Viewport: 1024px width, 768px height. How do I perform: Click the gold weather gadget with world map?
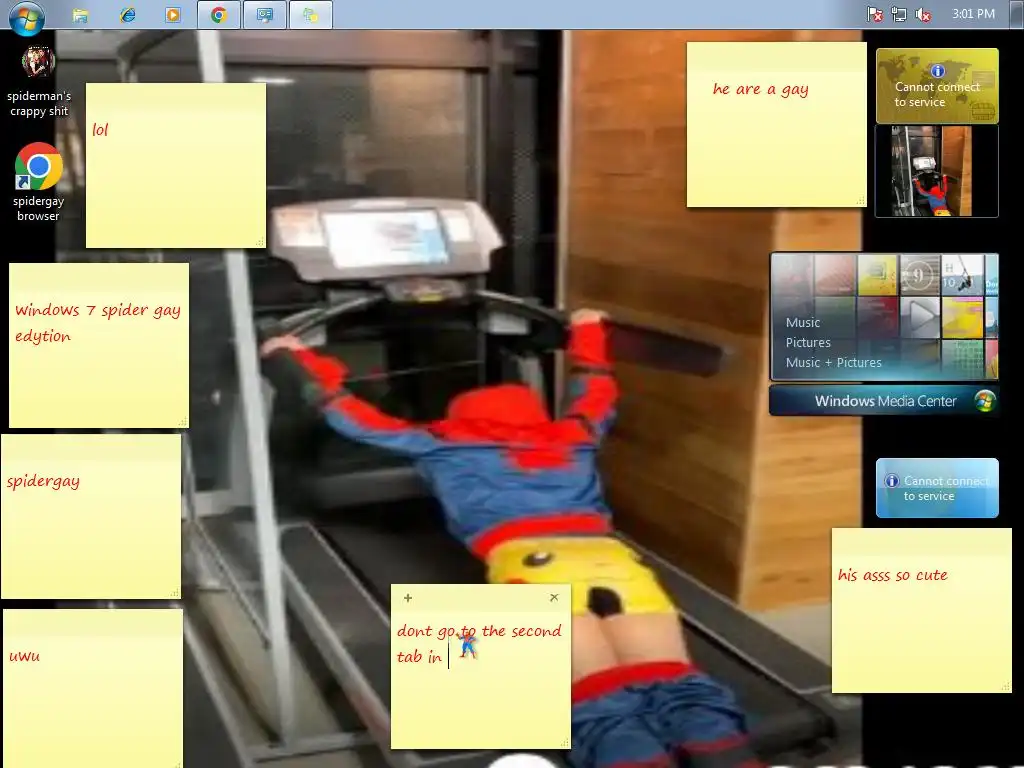point(937,86)
